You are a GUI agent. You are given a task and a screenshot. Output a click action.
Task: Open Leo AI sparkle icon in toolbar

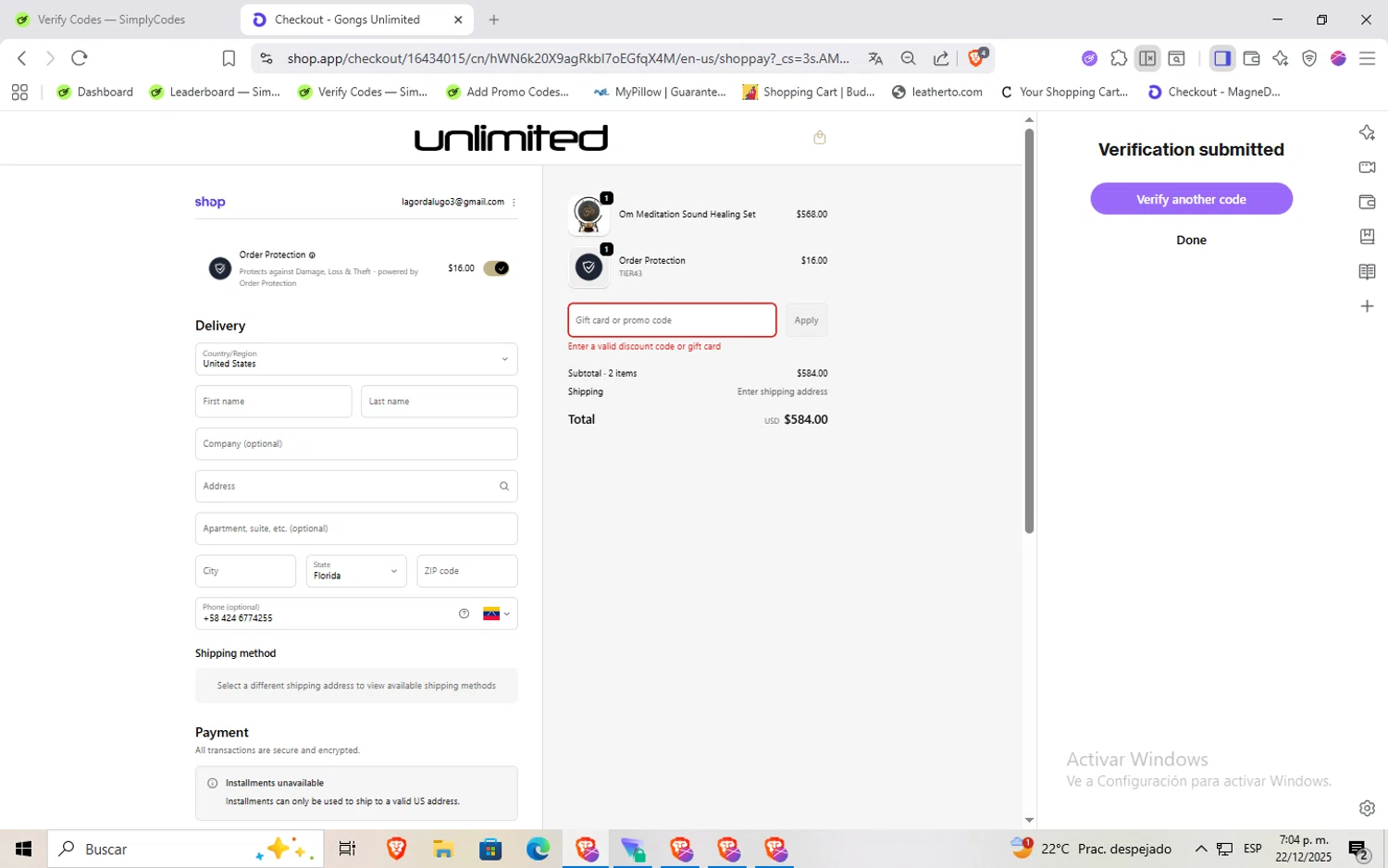(1281, 58)
